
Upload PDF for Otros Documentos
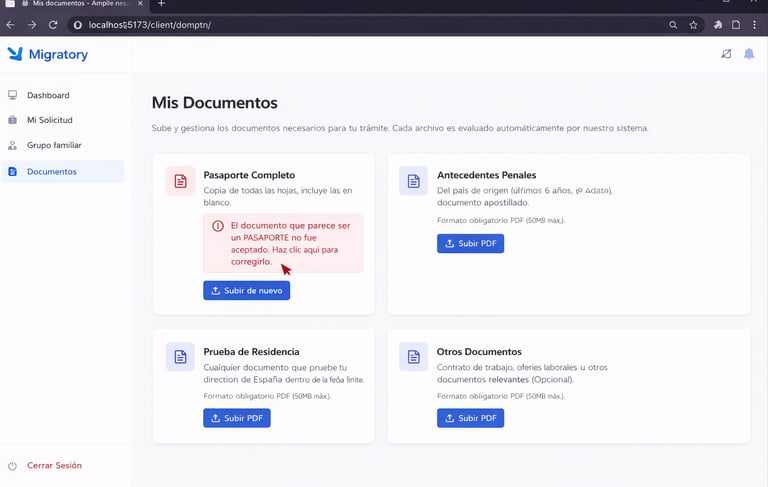(470, 418)
